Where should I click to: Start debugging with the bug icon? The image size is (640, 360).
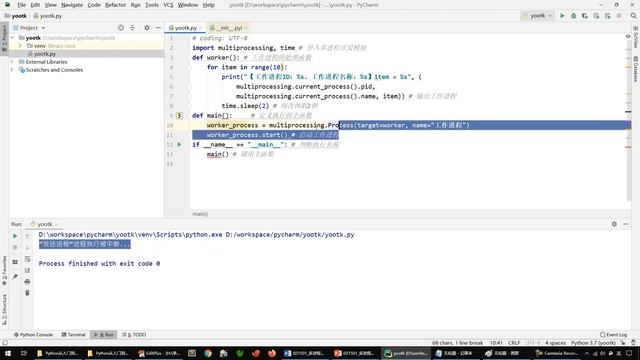[x=573, y=16]
